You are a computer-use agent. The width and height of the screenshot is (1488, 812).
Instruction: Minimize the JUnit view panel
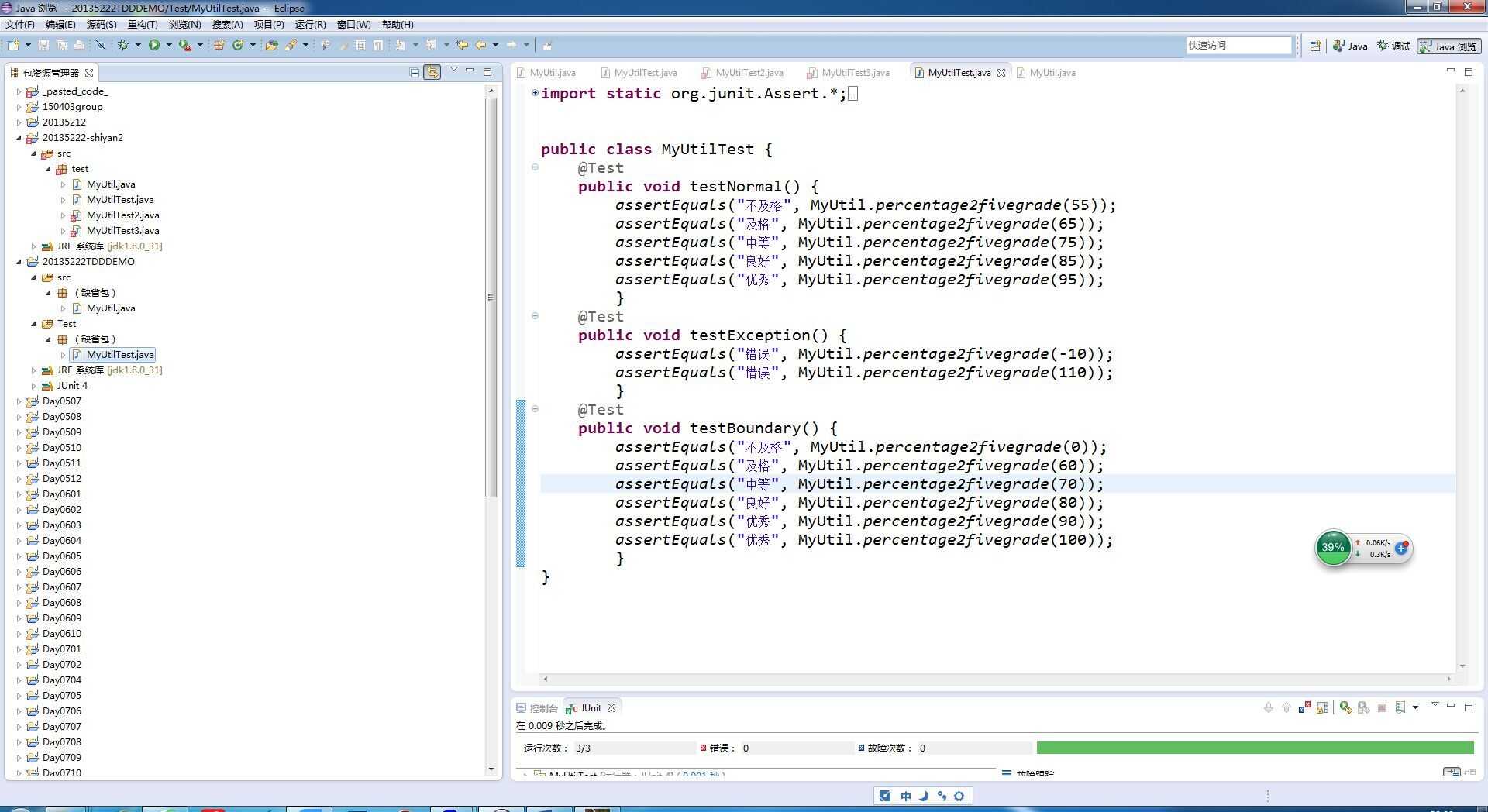[x=1451, y=706]
